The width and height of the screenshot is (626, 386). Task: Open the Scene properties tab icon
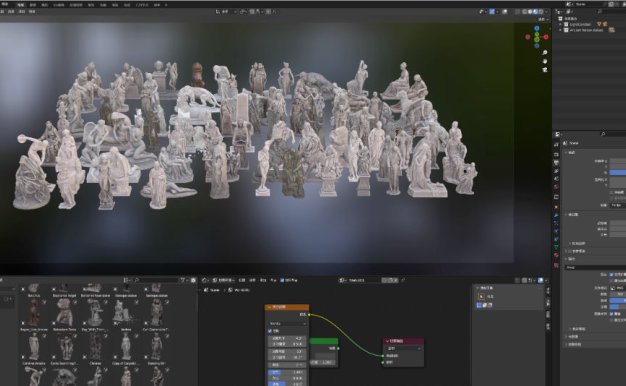[557, 178]
